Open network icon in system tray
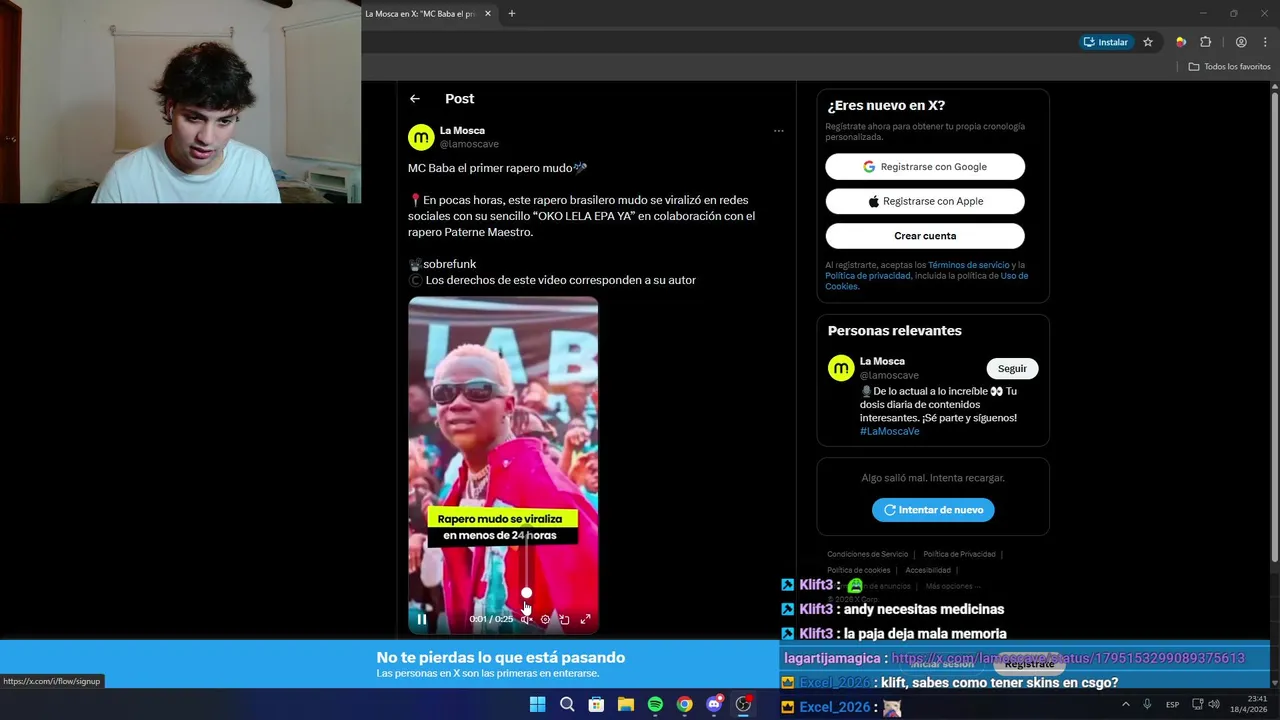 click(1197, 705)
